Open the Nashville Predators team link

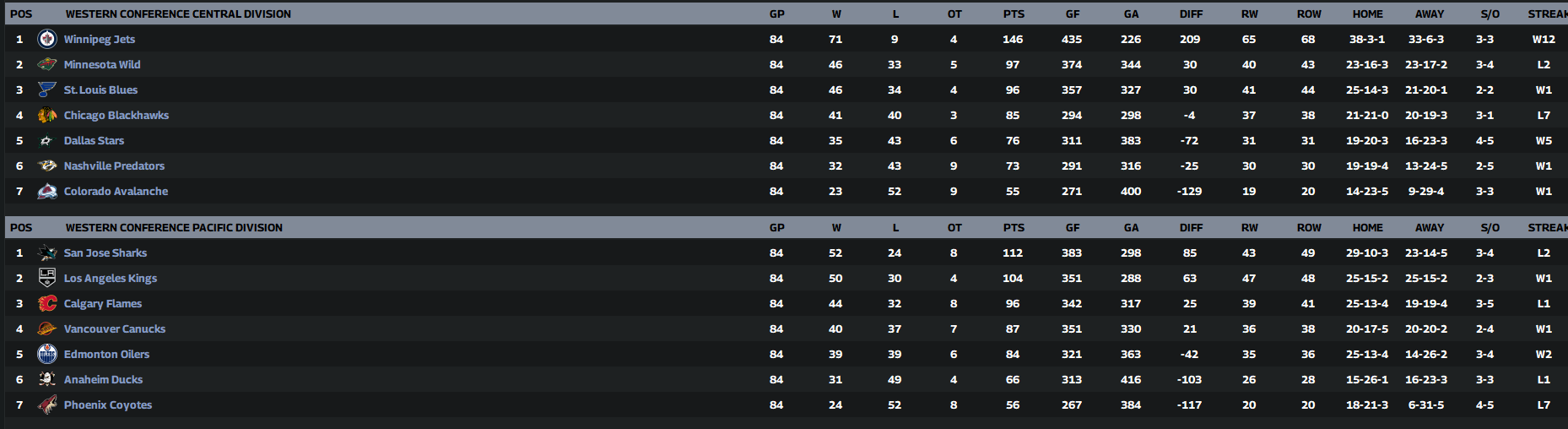point(114,166)
